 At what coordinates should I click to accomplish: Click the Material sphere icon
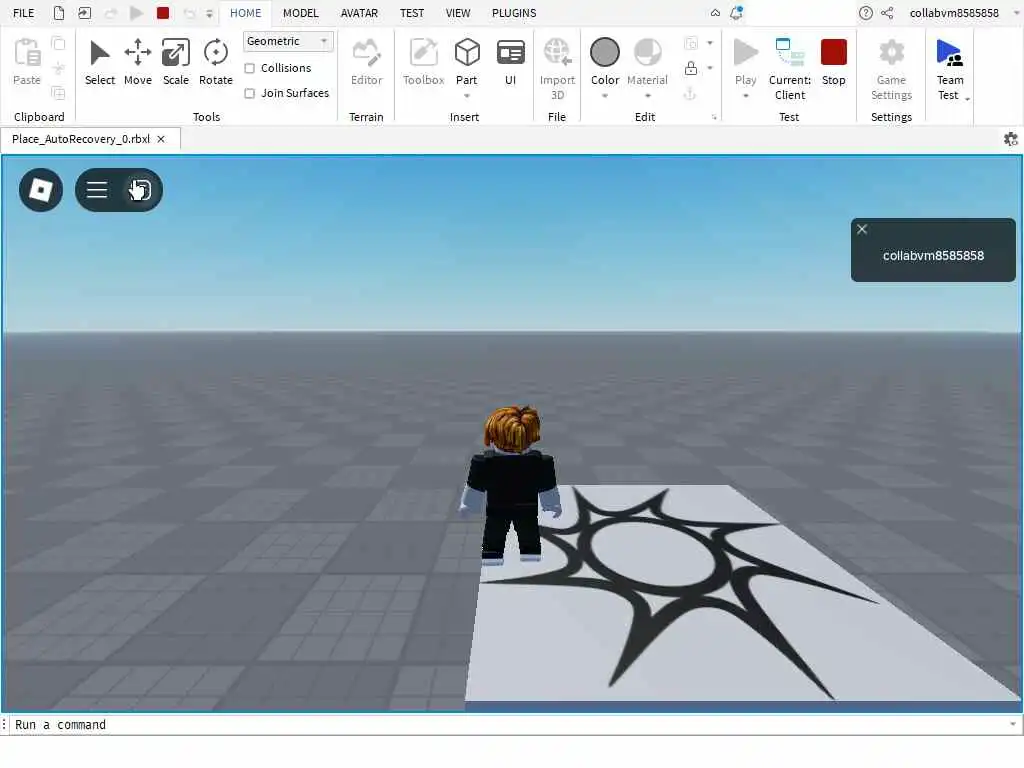[x=647, y=53]
